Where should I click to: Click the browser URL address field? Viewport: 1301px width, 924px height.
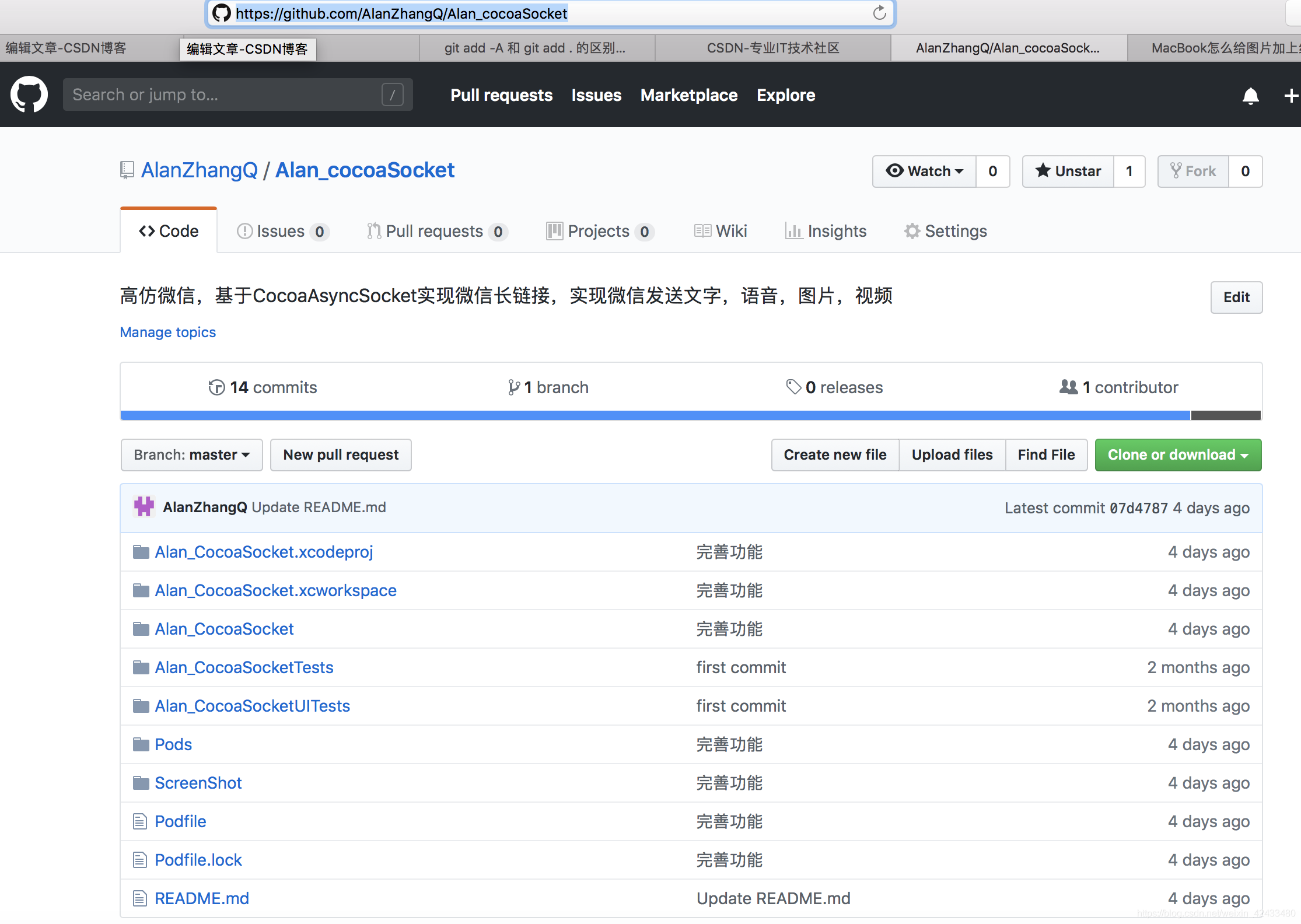point(551,13)
